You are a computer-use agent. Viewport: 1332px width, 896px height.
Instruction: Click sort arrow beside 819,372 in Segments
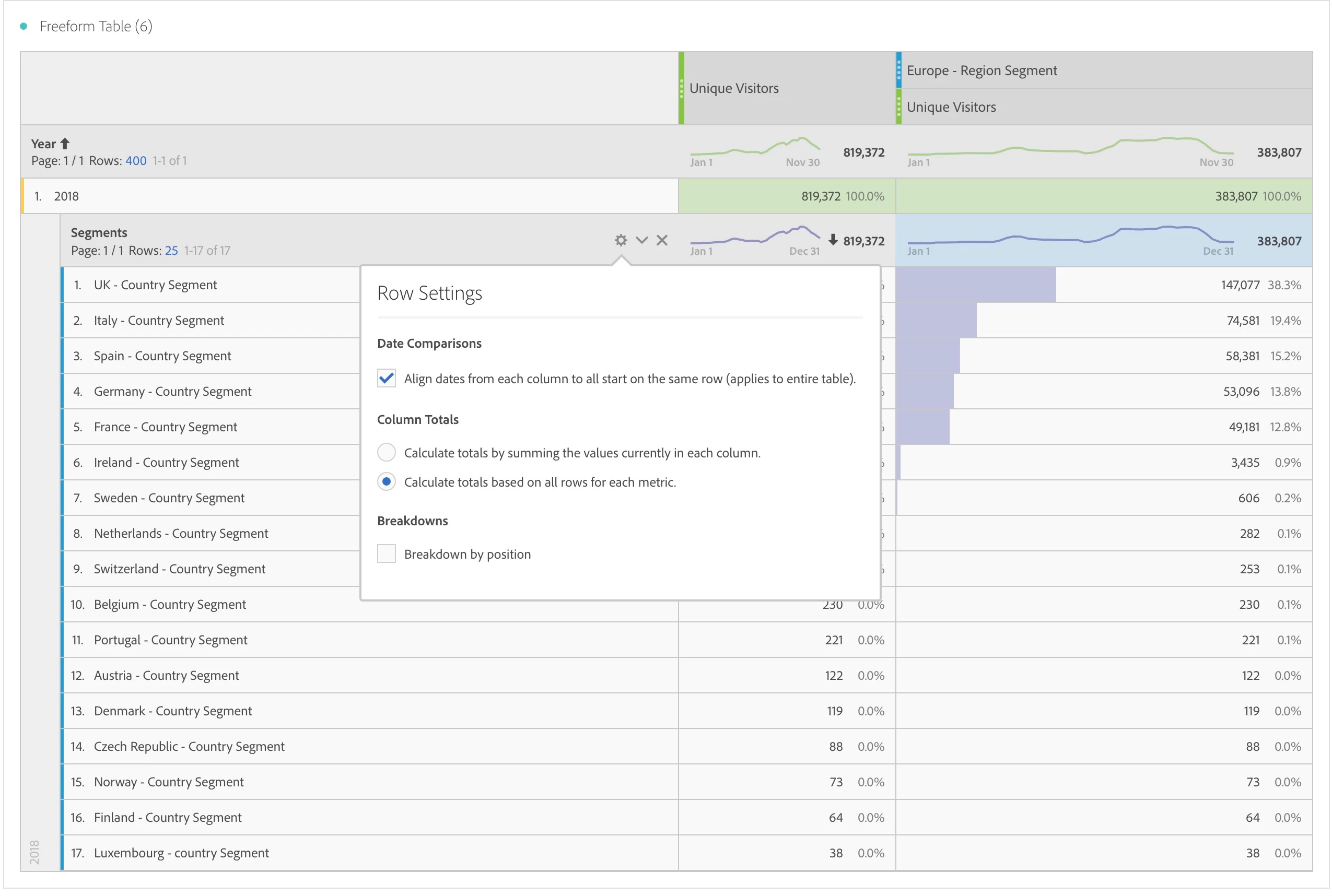[833, 240]
